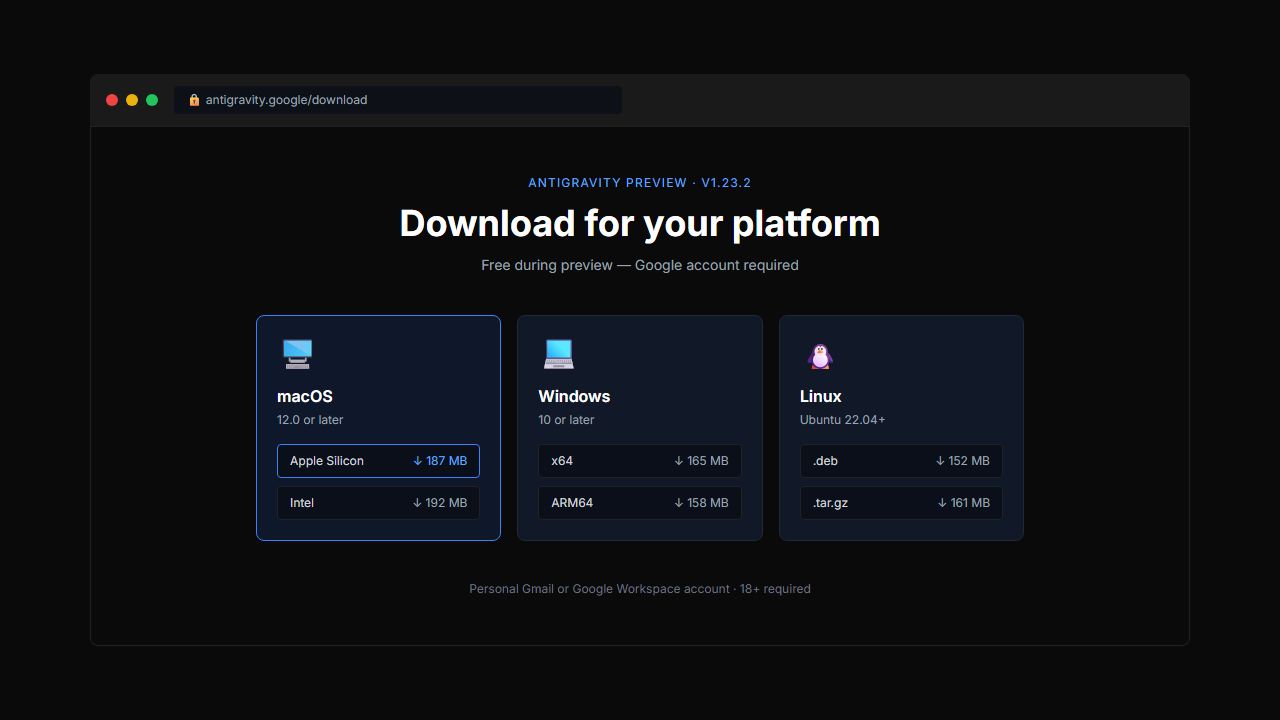Click "Free during preview — Google account required"
The width and height of the screenshot is (1280, 720).
point(640,265)
